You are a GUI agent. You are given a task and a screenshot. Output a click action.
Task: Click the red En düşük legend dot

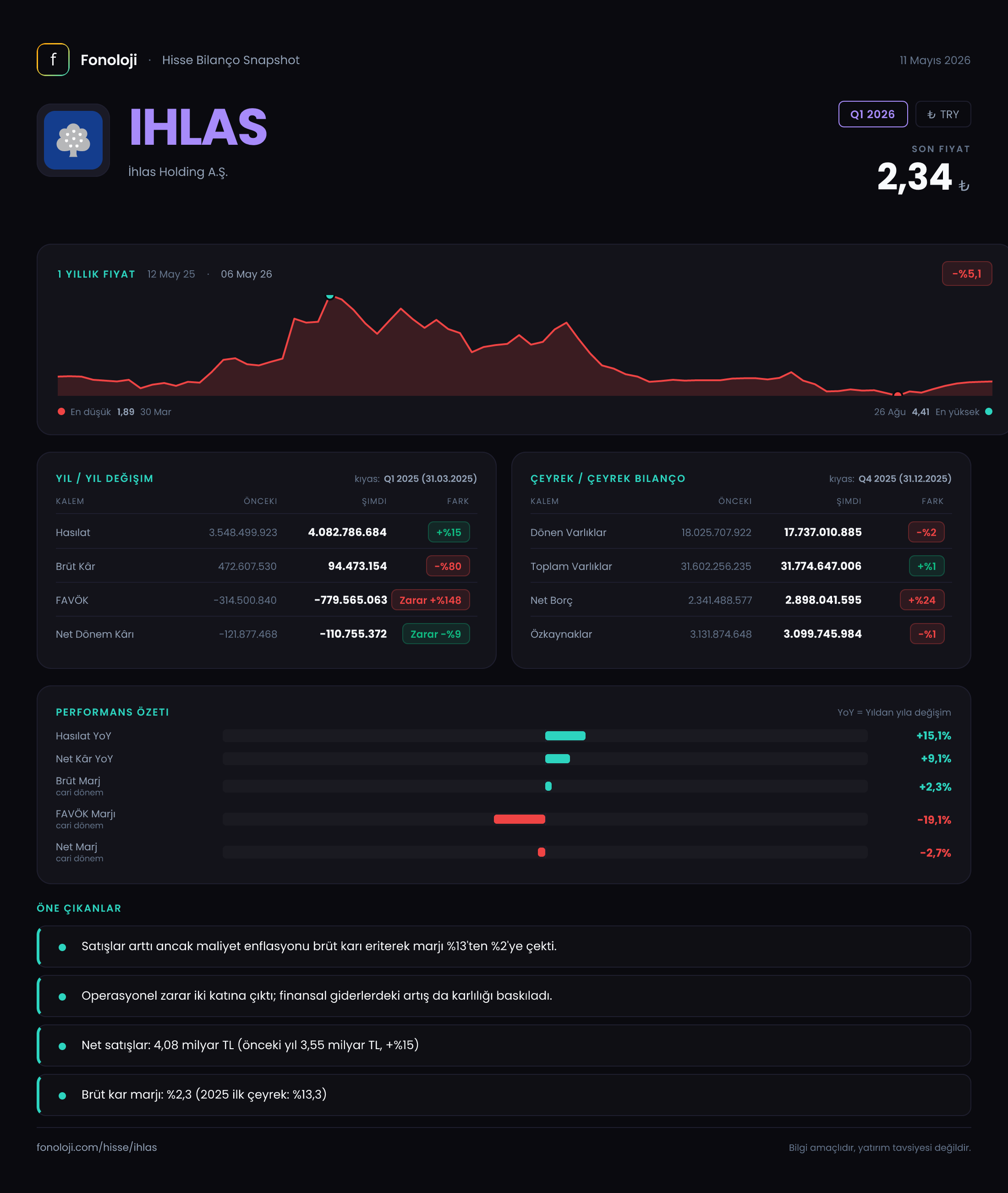click(61, 411)
